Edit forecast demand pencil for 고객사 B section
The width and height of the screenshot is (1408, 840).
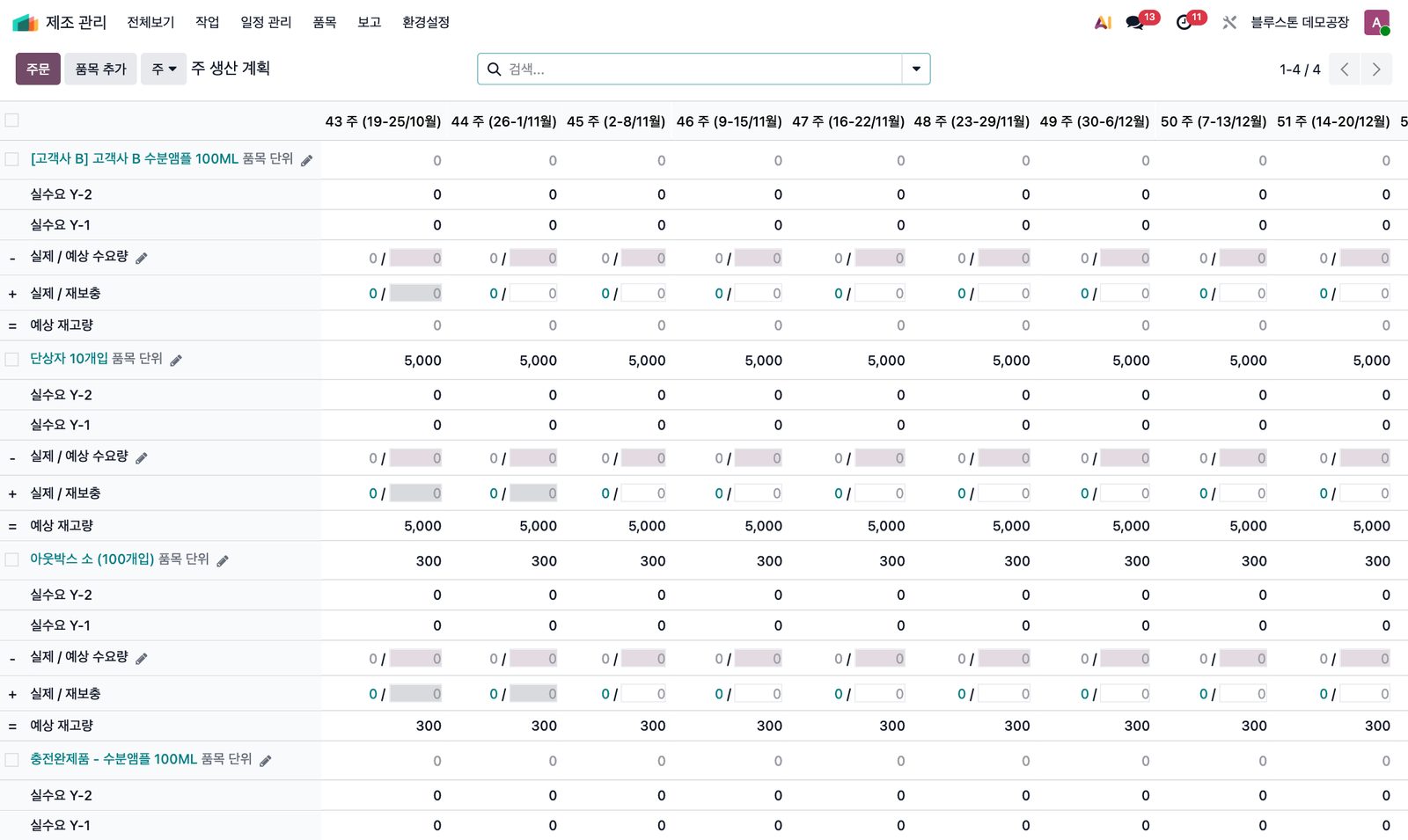(x=142, y=258)
